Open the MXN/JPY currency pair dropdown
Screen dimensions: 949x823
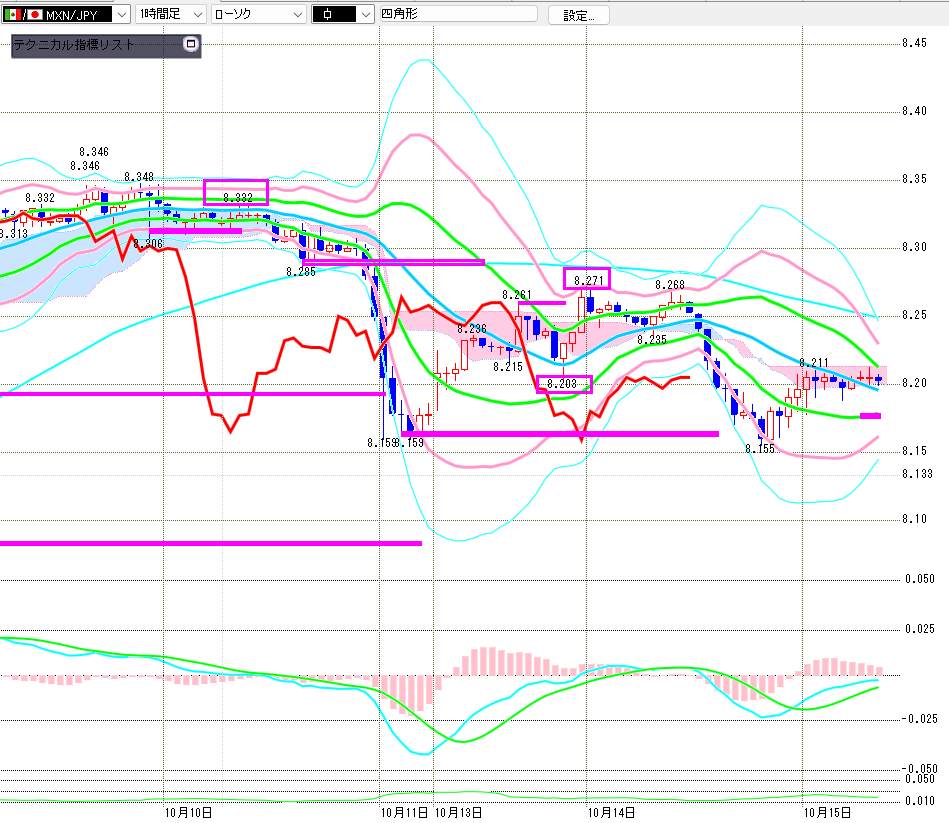120,15
